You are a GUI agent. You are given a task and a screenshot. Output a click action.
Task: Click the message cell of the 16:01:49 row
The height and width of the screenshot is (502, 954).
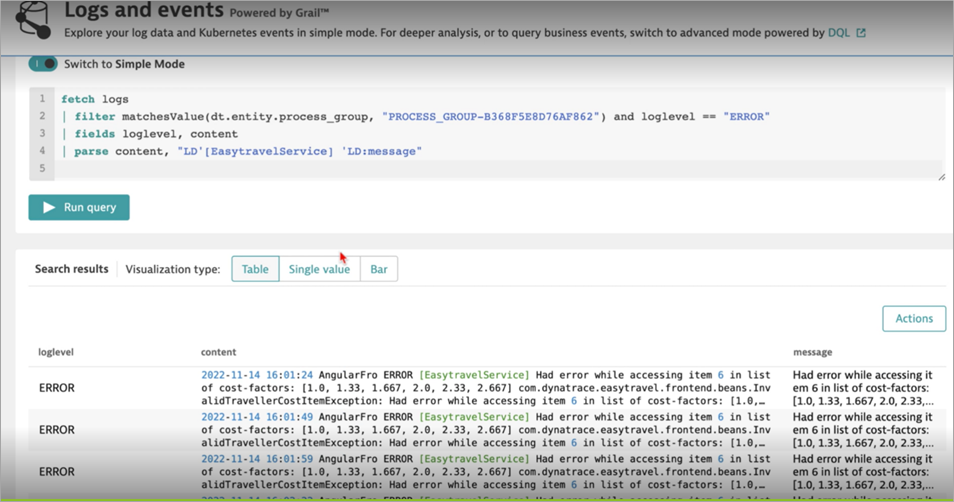coord(863,430)
